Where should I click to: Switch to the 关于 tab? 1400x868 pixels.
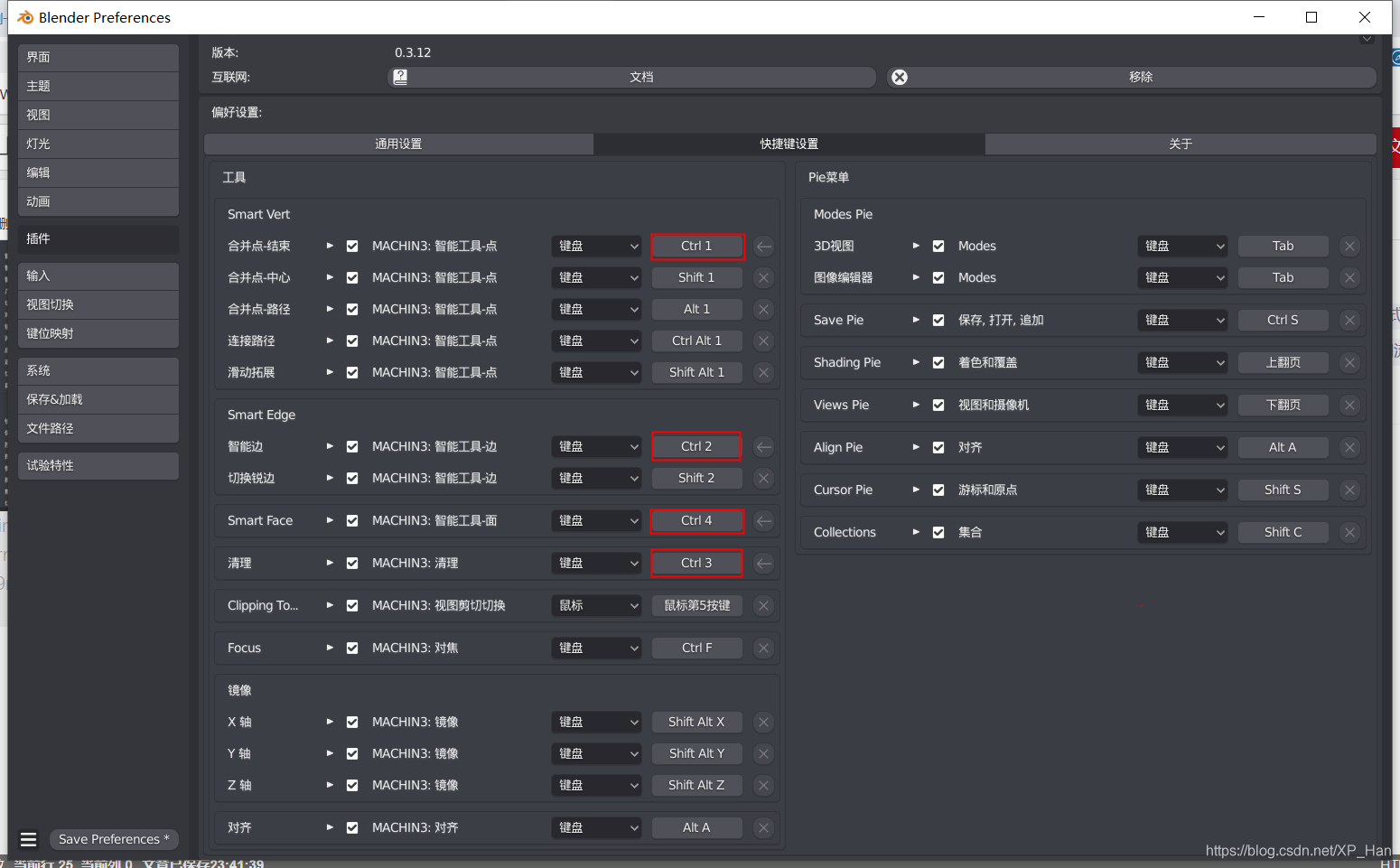pos(1181,144)
